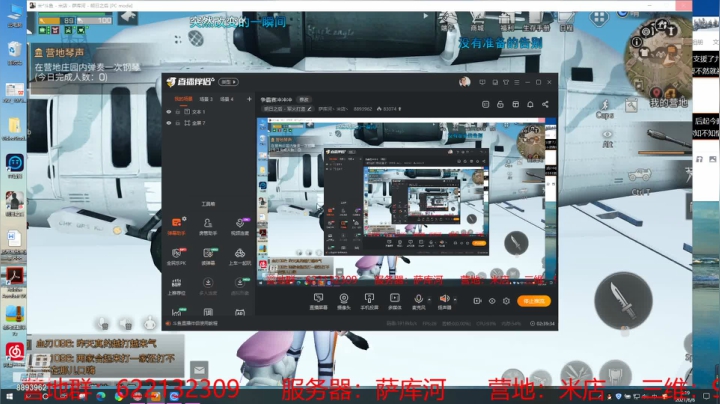
Task: Open the purple-badged tool in the toolbox
Action: pos(240,226)
